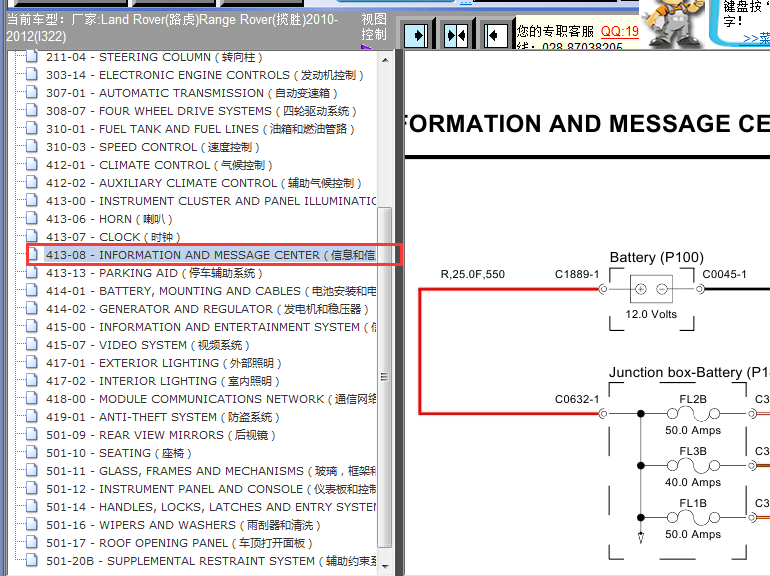
Task: Click the document icon beside 413-06 HORN
Action: 31,219
